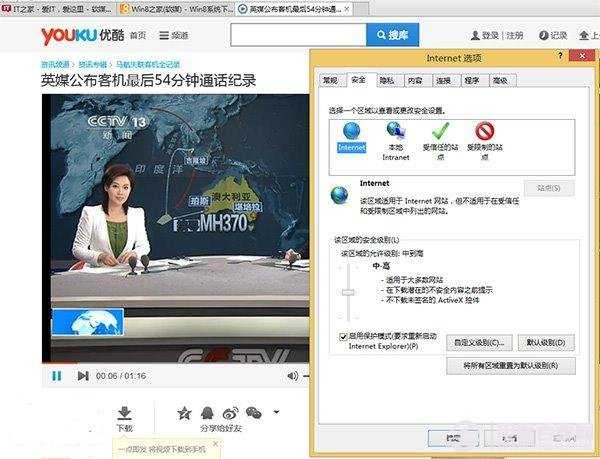Click the star favorite icon
The width and height of the screenshot is (600, 459).
pos(184,413)
